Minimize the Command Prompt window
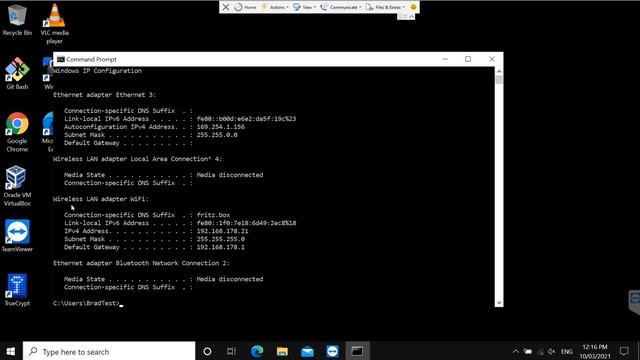 [x=445, y=59]
